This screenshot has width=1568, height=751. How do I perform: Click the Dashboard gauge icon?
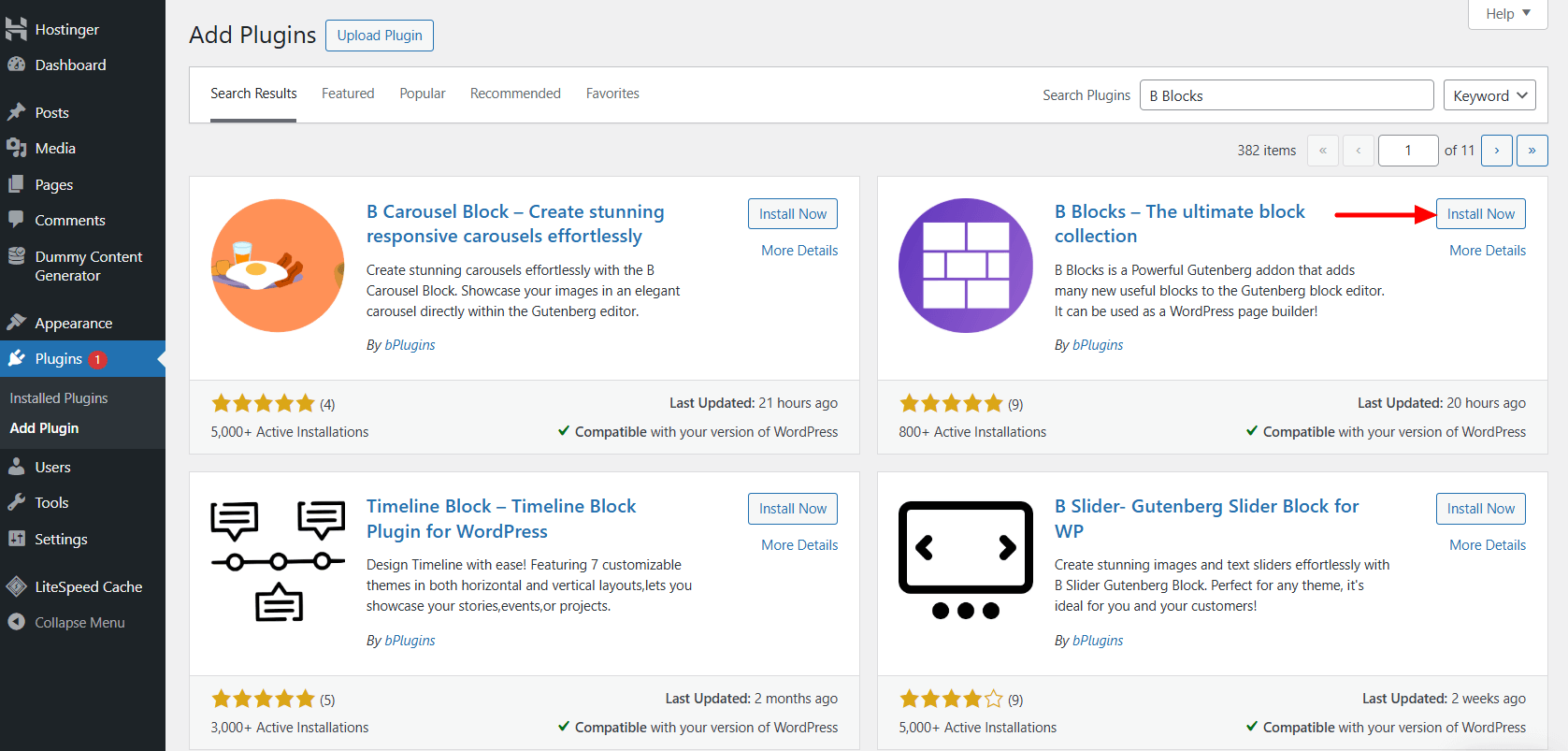click(16, 65)
